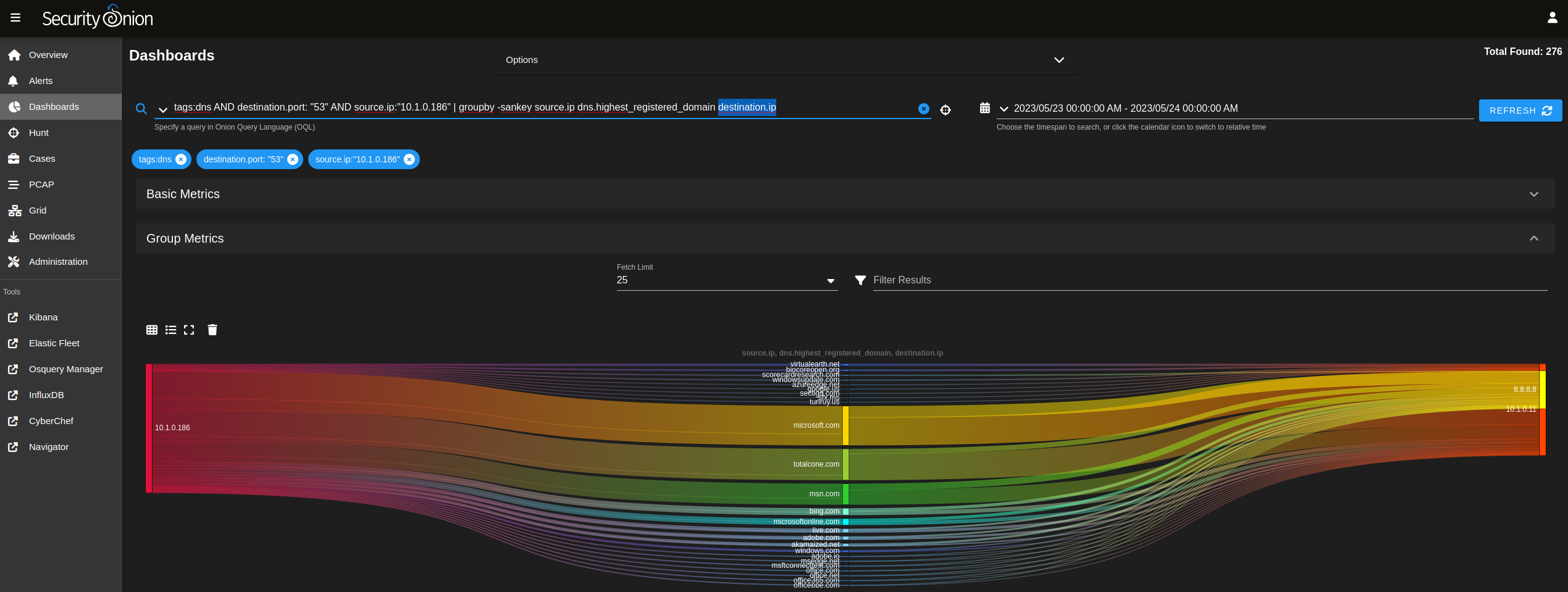Click the 10.1.0.186 source node

(x=149, y=428)
